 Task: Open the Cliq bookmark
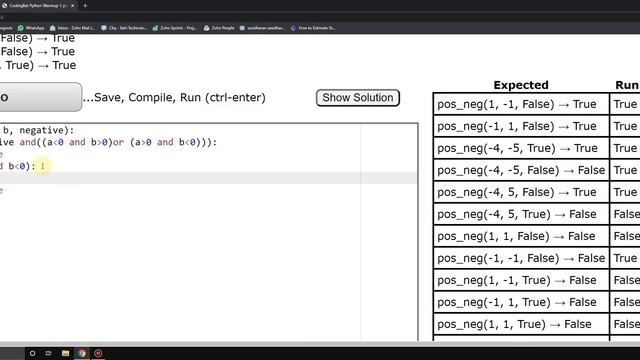[x=124, y=28]
